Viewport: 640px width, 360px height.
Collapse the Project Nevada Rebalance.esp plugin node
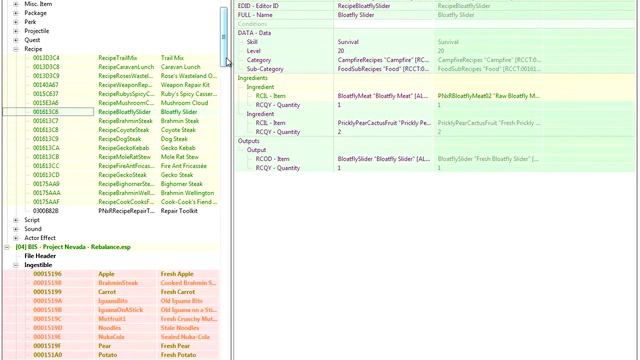click(7, 247)
